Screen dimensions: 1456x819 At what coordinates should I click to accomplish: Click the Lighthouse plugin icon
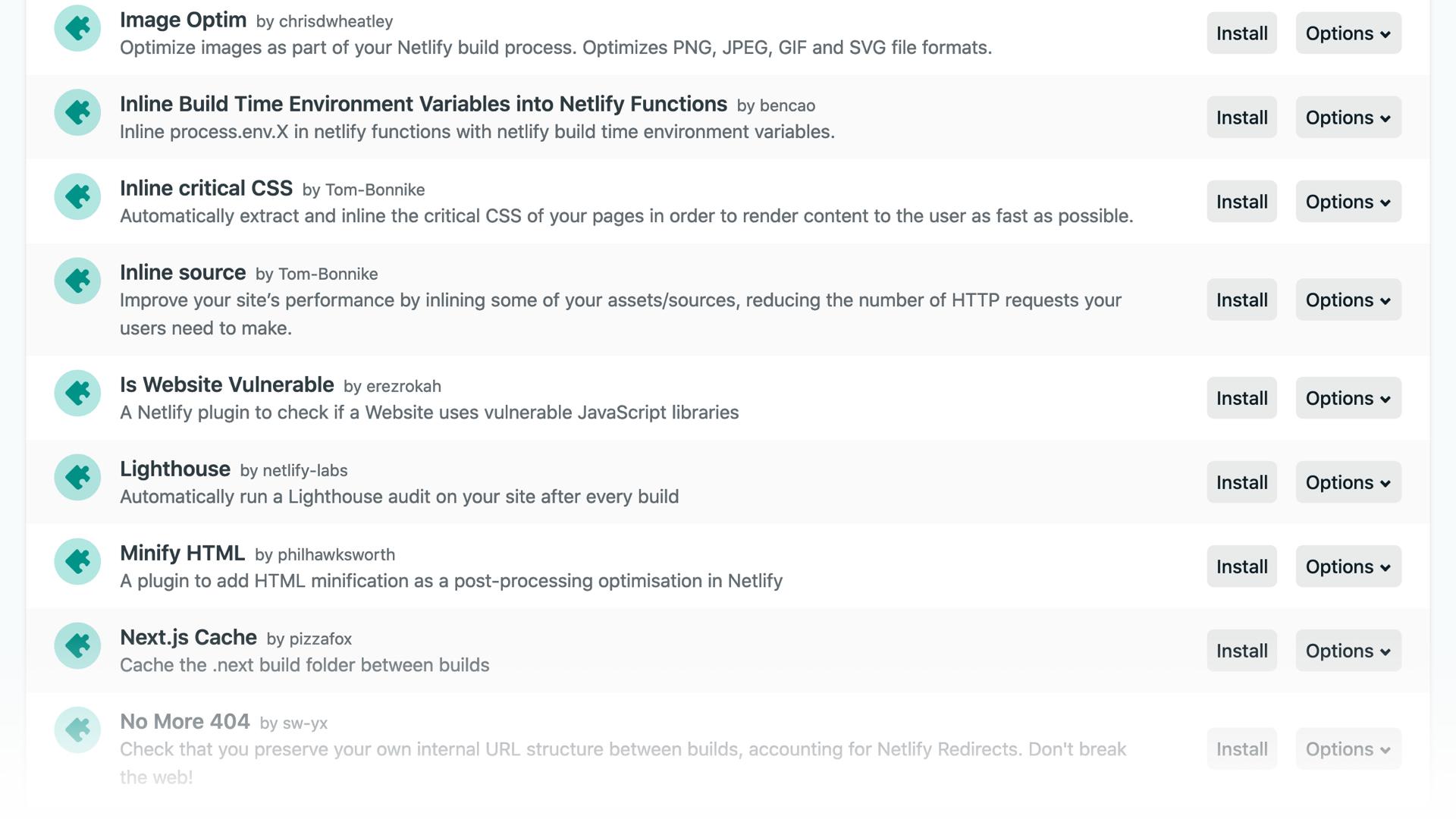[76, 478]
